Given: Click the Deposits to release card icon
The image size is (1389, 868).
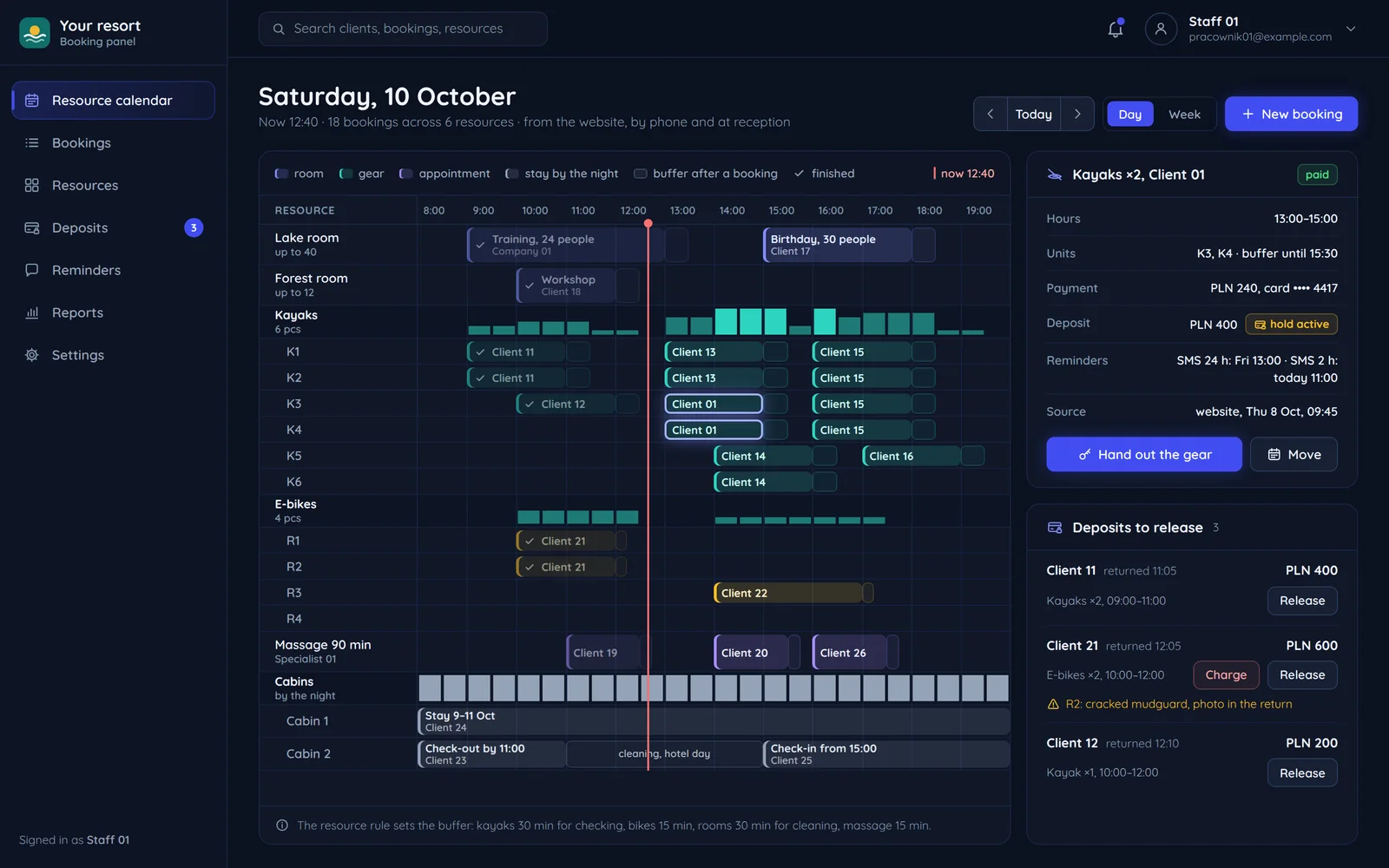Looking at the screenshot, I should [x=1055, y=527].
